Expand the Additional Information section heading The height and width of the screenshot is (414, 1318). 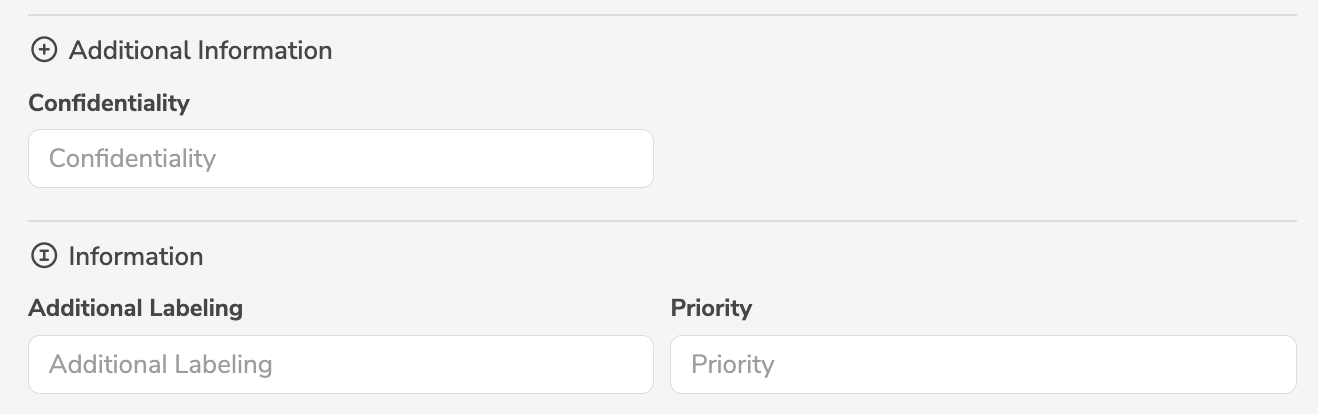point(200,50)
